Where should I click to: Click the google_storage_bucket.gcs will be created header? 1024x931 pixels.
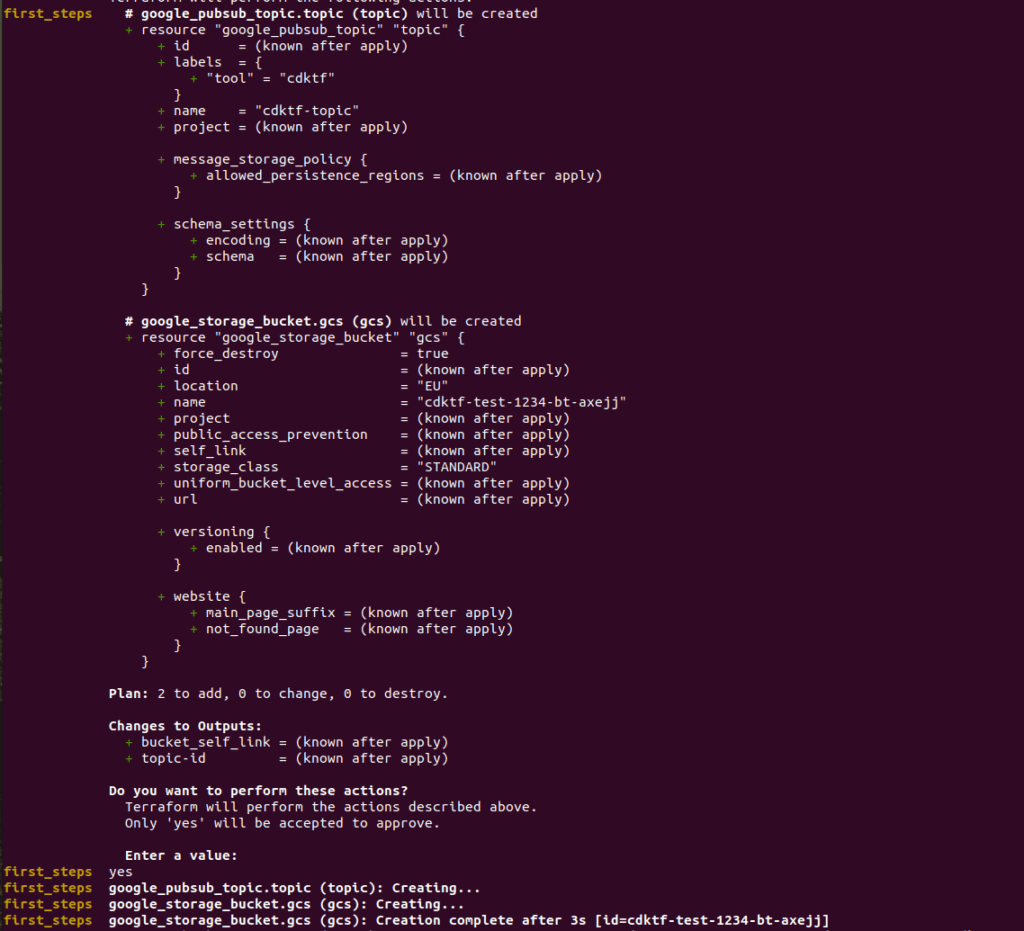(323, 321)
